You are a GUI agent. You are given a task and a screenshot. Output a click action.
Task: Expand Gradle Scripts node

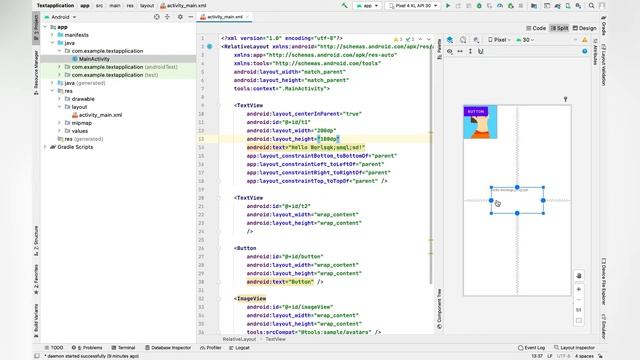pyautogui.click(x=45, y=147)
